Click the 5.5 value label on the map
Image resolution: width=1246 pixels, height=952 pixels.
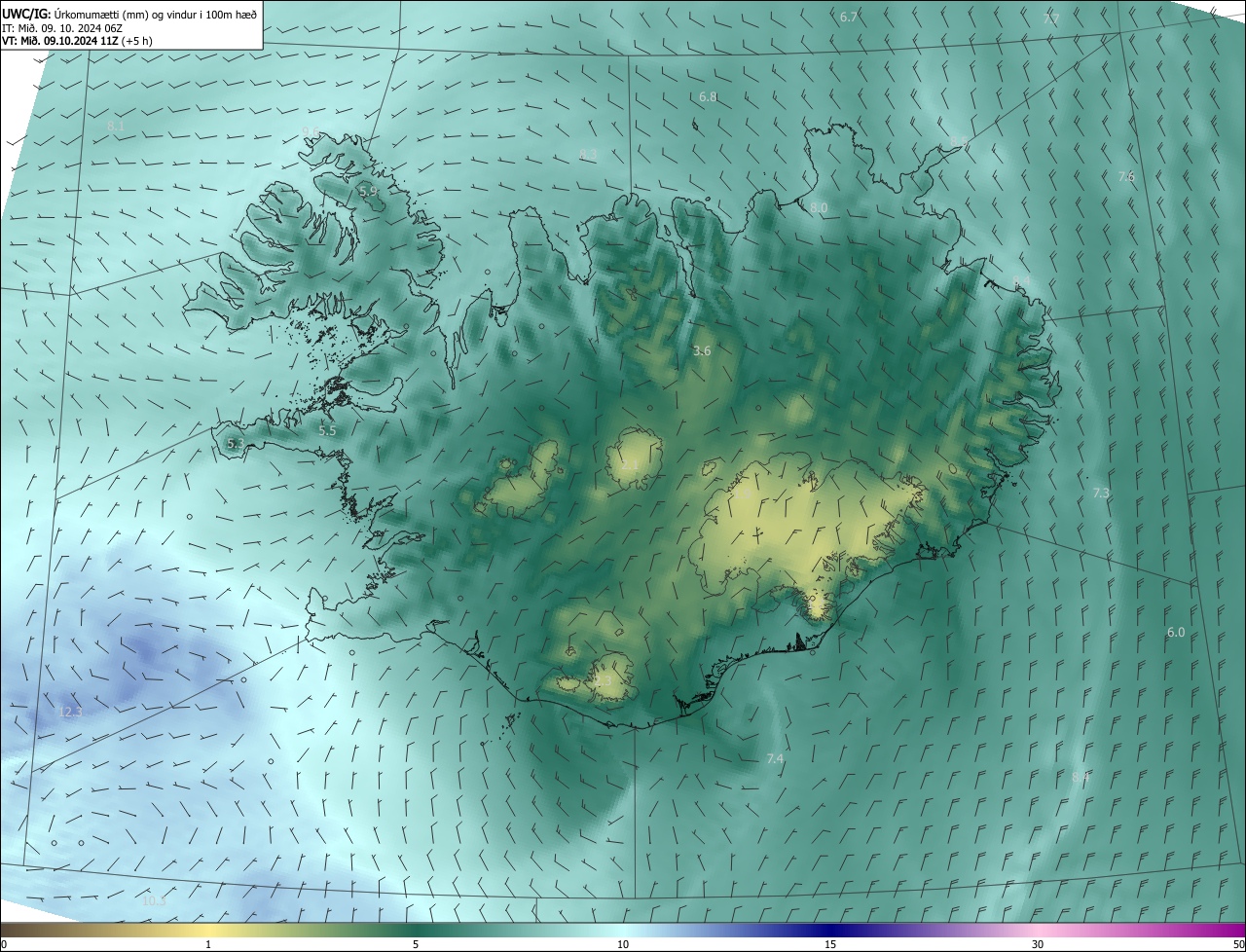tap(327, 430)
